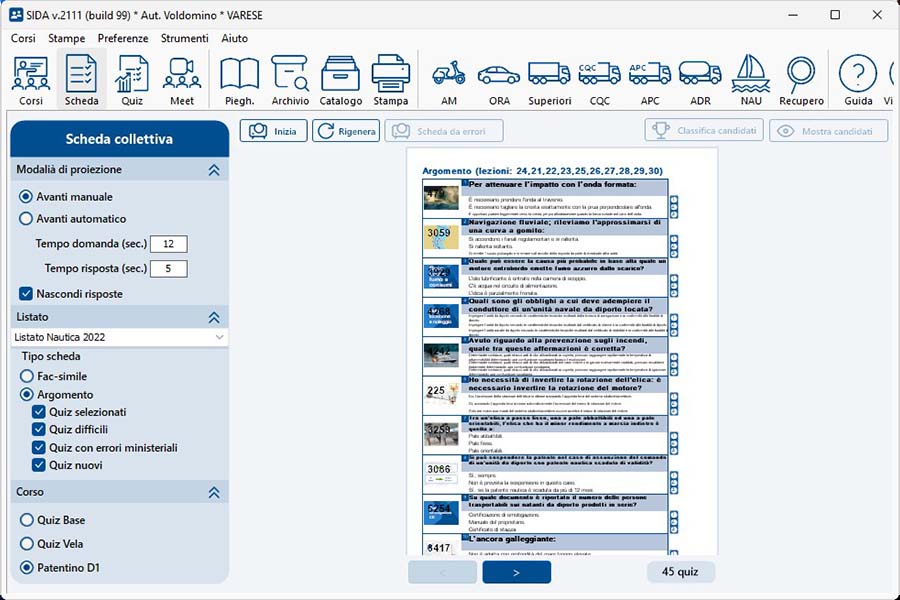Select the Avanti automatico radio option

(27, 219)
